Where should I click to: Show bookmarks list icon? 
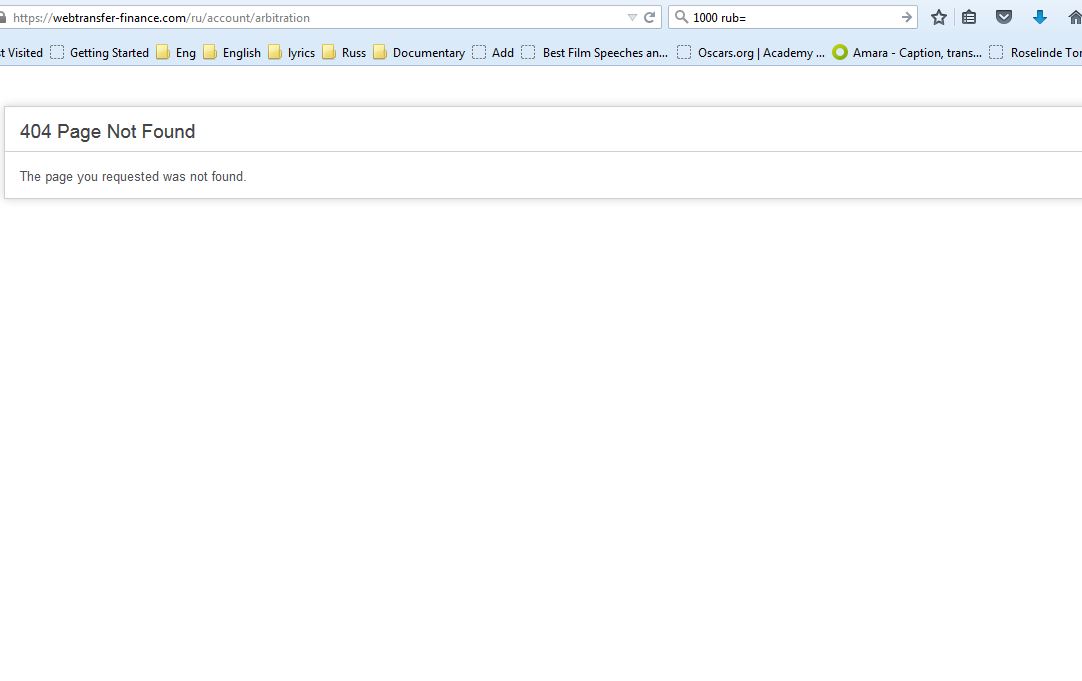pyautogui.click(x=969, y=17)
